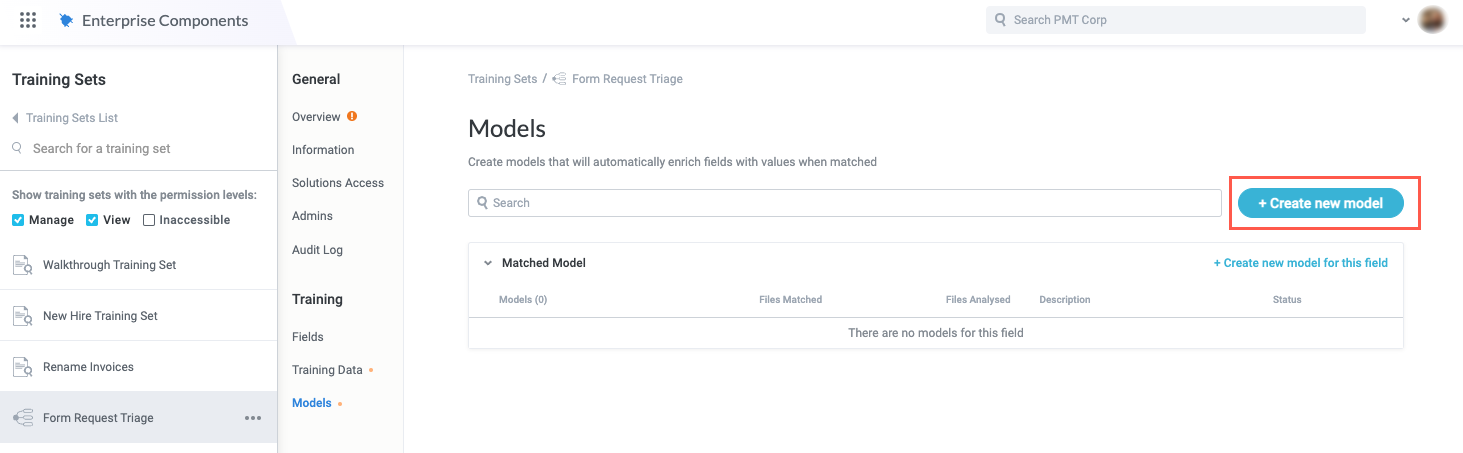This screenshot has height=453, width=1463.
Task: Click Create new model for this field
Action: 1300,263
